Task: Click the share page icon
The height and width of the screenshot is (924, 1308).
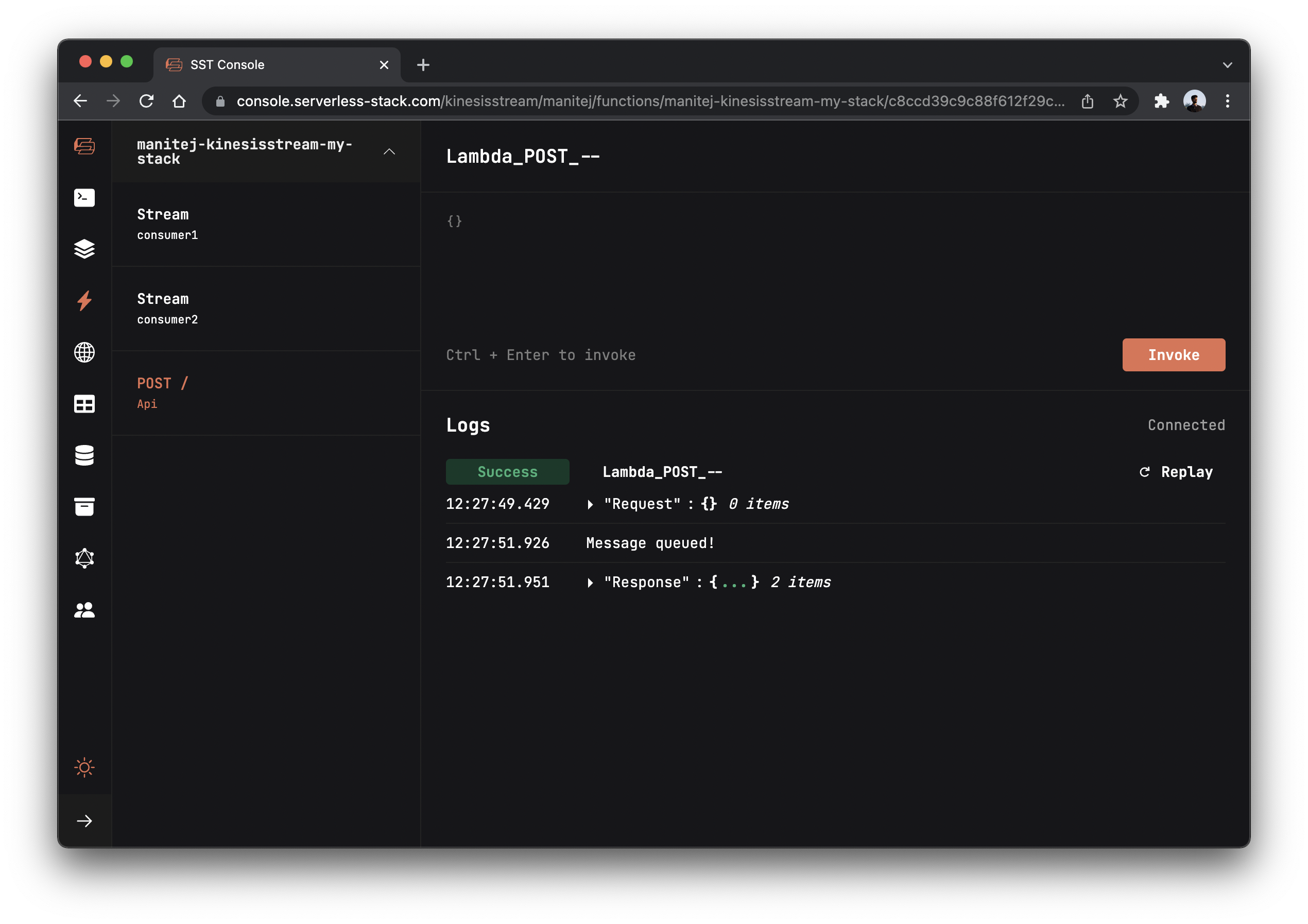Action: click(x=1088, y=101)
